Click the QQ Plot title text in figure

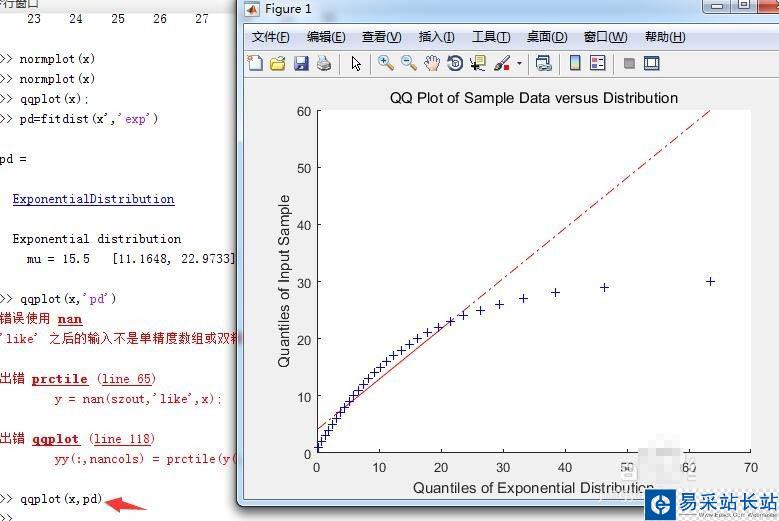[534, 98]
